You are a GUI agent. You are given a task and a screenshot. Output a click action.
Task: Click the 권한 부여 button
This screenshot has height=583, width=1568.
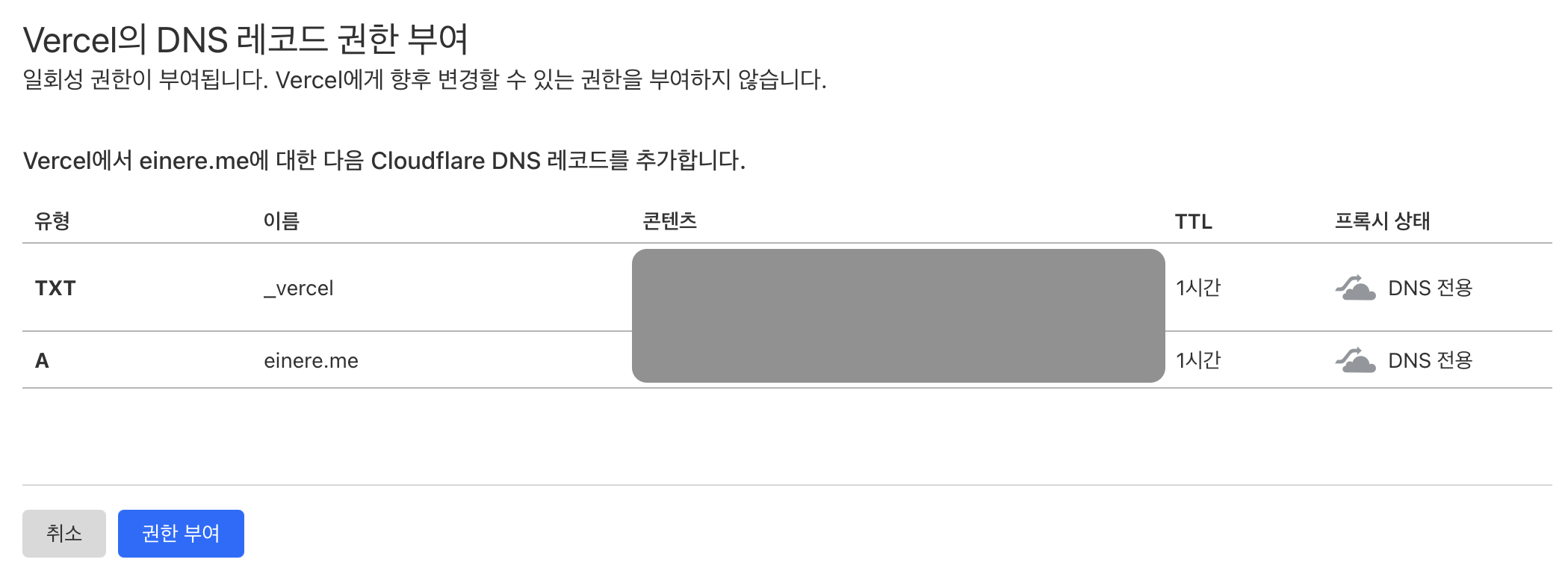[x=180, y=533]
